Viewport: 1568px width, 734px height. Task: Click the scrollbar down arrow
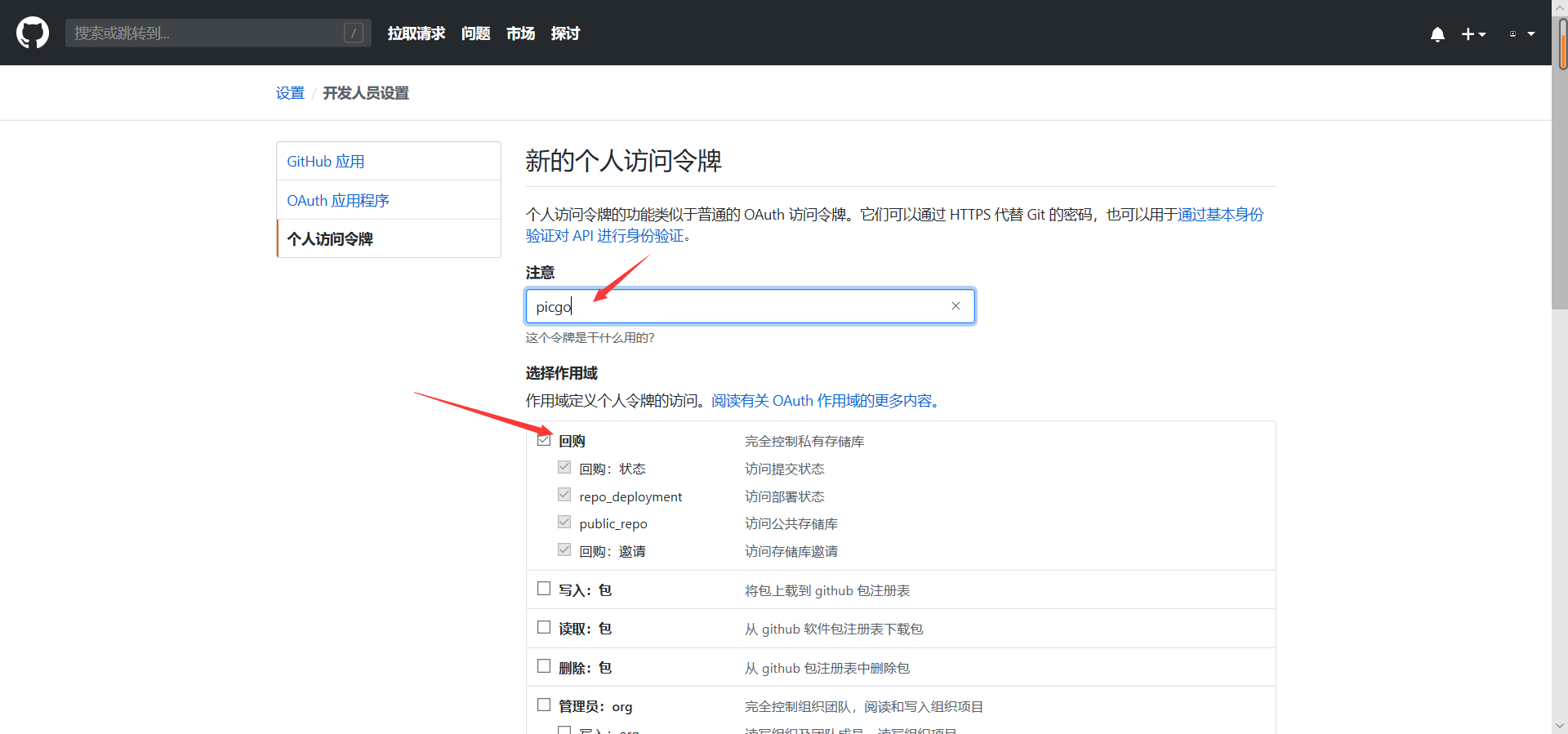coord(1560,726)
